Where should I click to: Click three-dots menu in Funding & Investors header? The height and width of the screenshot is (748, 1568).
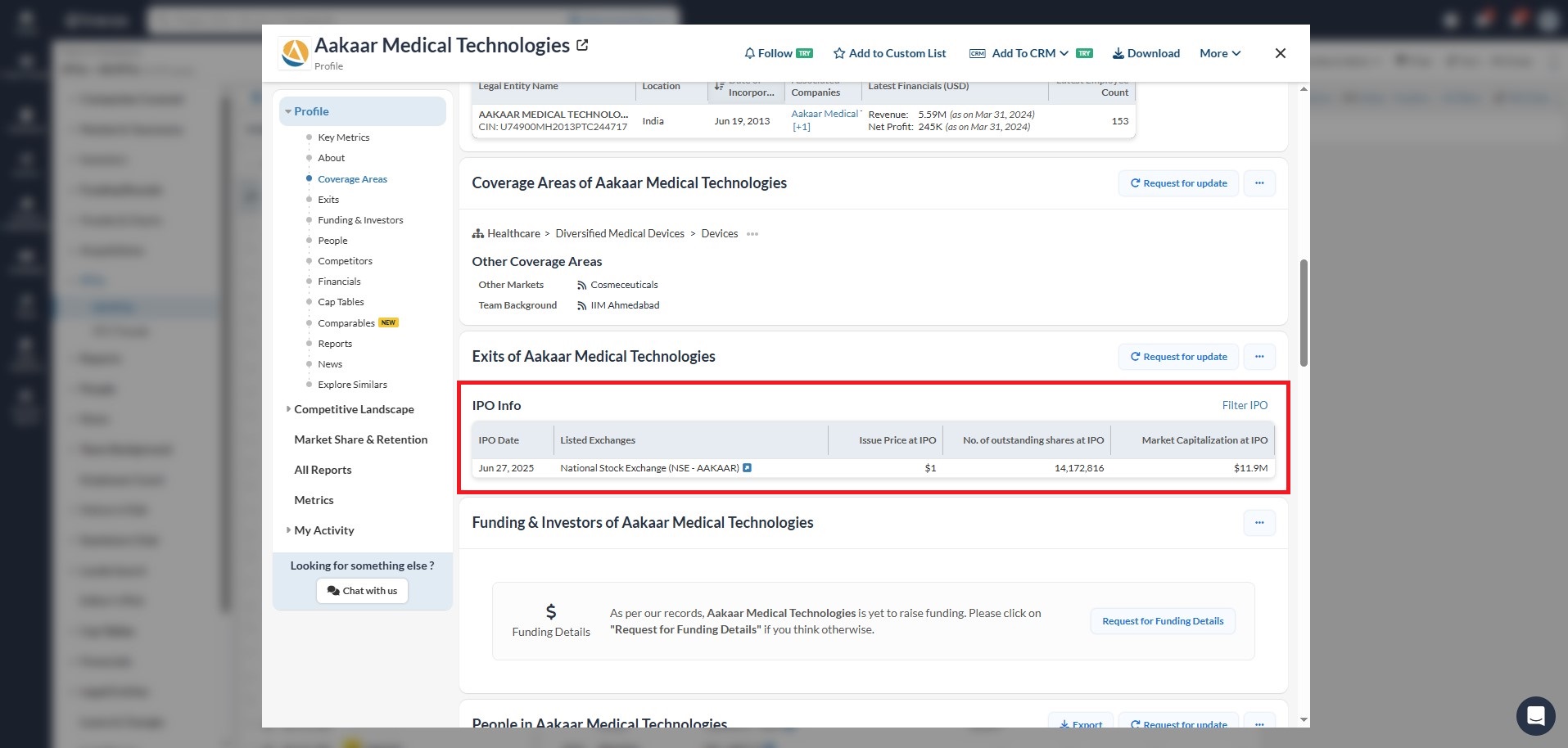[1259, 523]
